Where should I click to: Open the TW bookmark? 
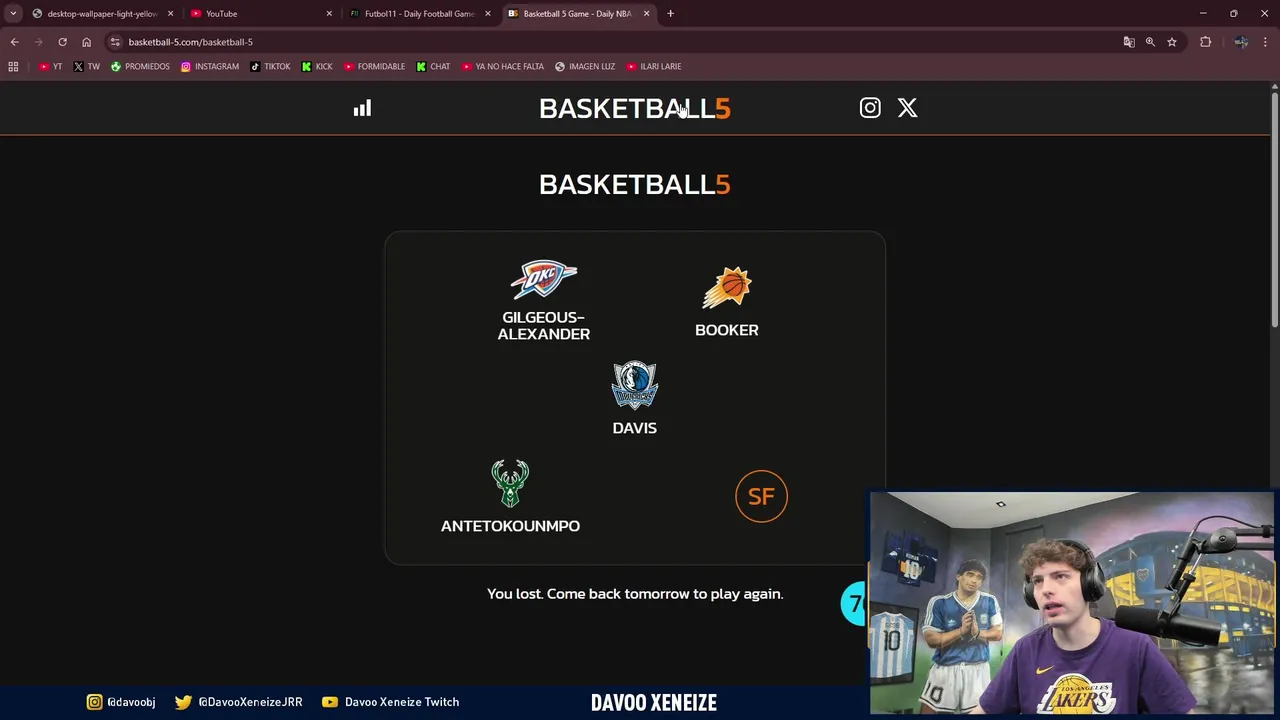87,66
